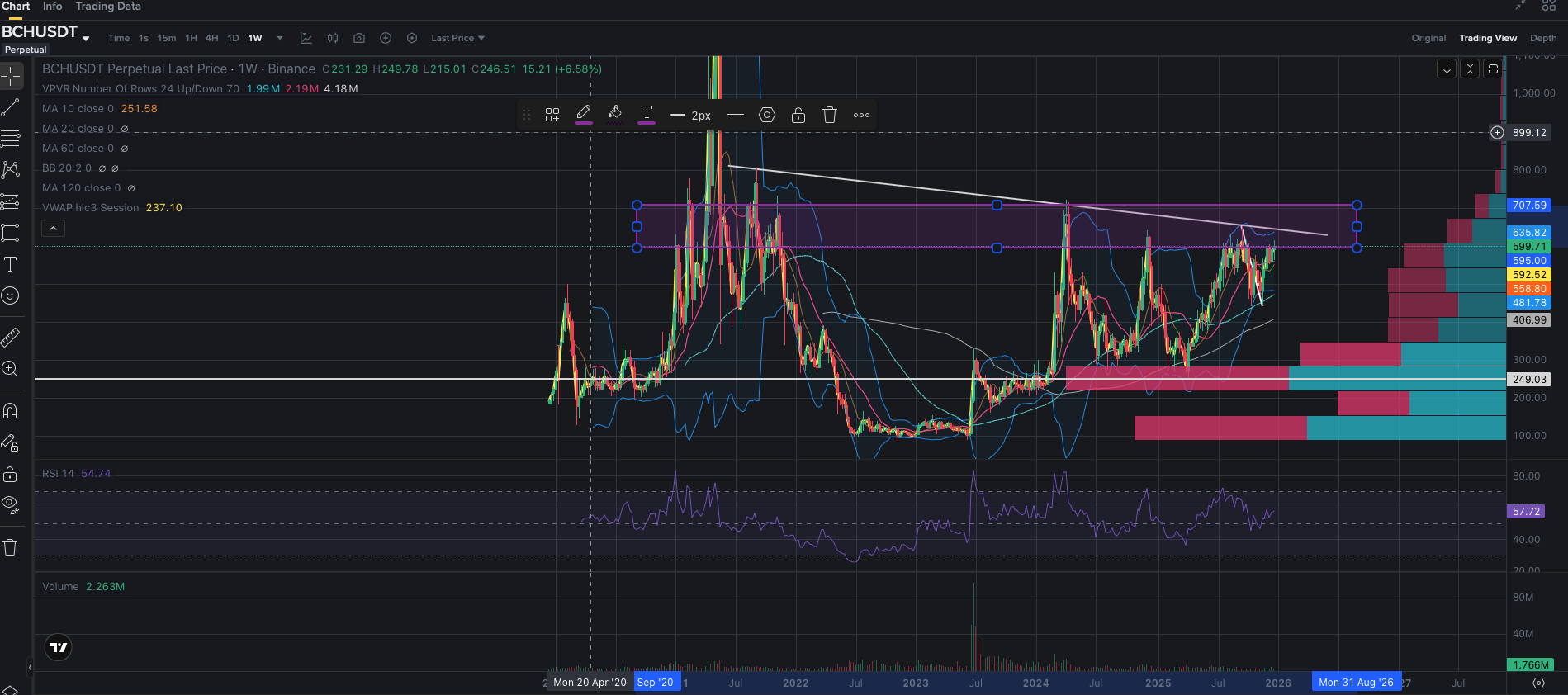Viewport: 1568px width, 695px height.
Task: Expand more timeframe intervals dropdown
Action: pos(280,38)
